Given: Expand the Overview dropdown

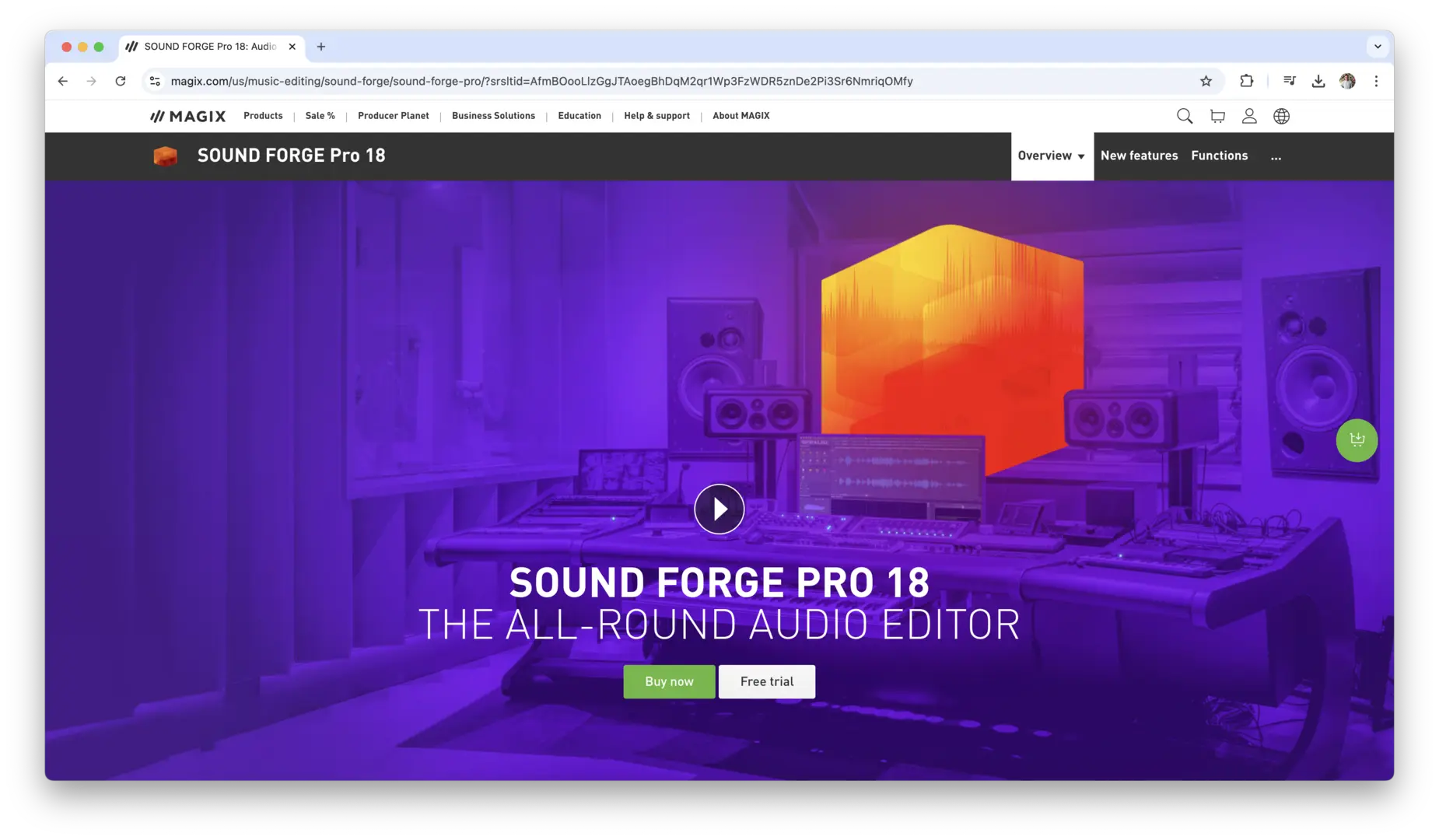Looking at the screenshot, I should pyautogui.click(x=1052, y=156).
